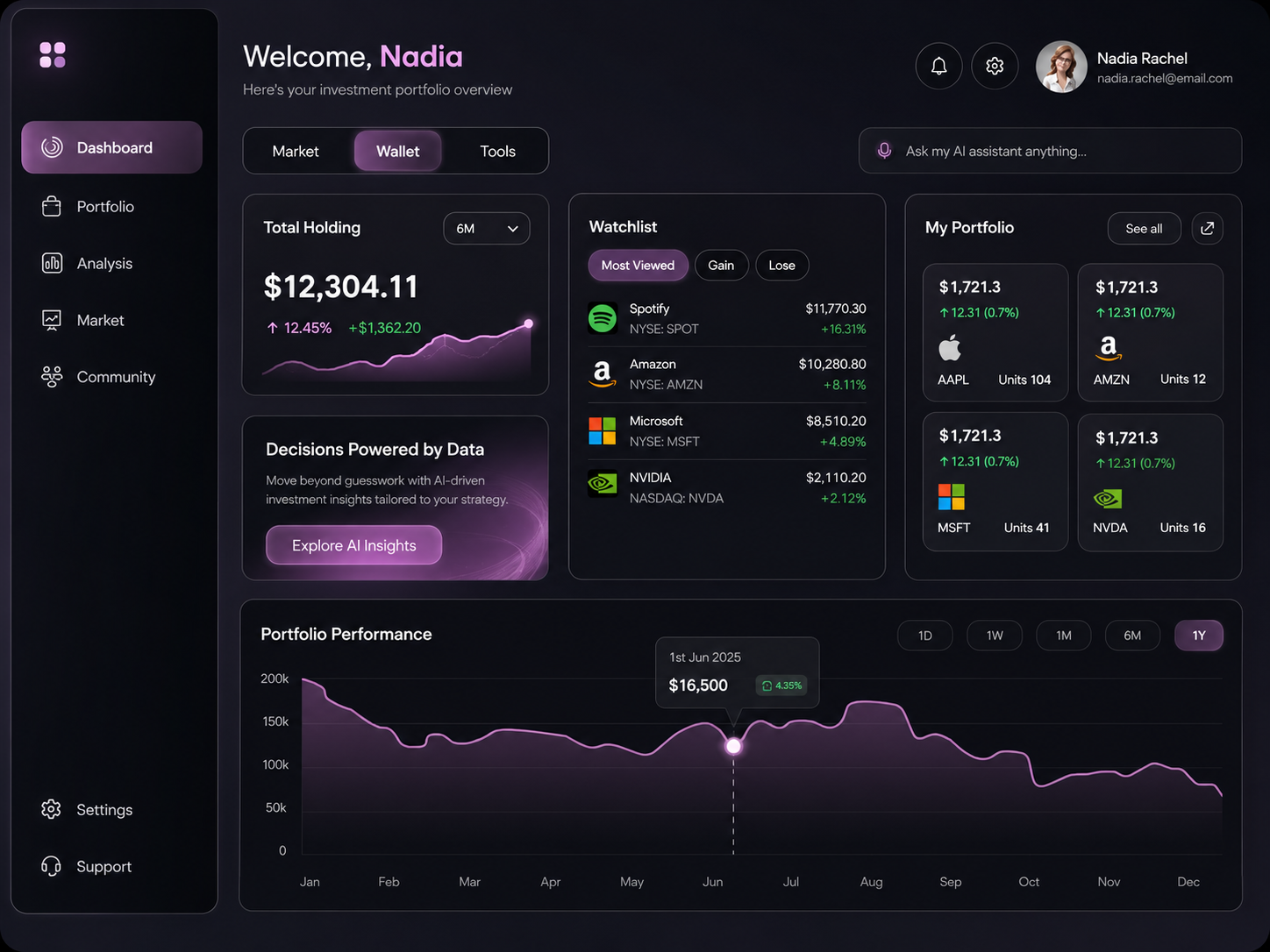Screen dimensions: 1270x952
Task: Open Dashboard in sidebar
Action: pyautogui.click(x=112, y=147)
